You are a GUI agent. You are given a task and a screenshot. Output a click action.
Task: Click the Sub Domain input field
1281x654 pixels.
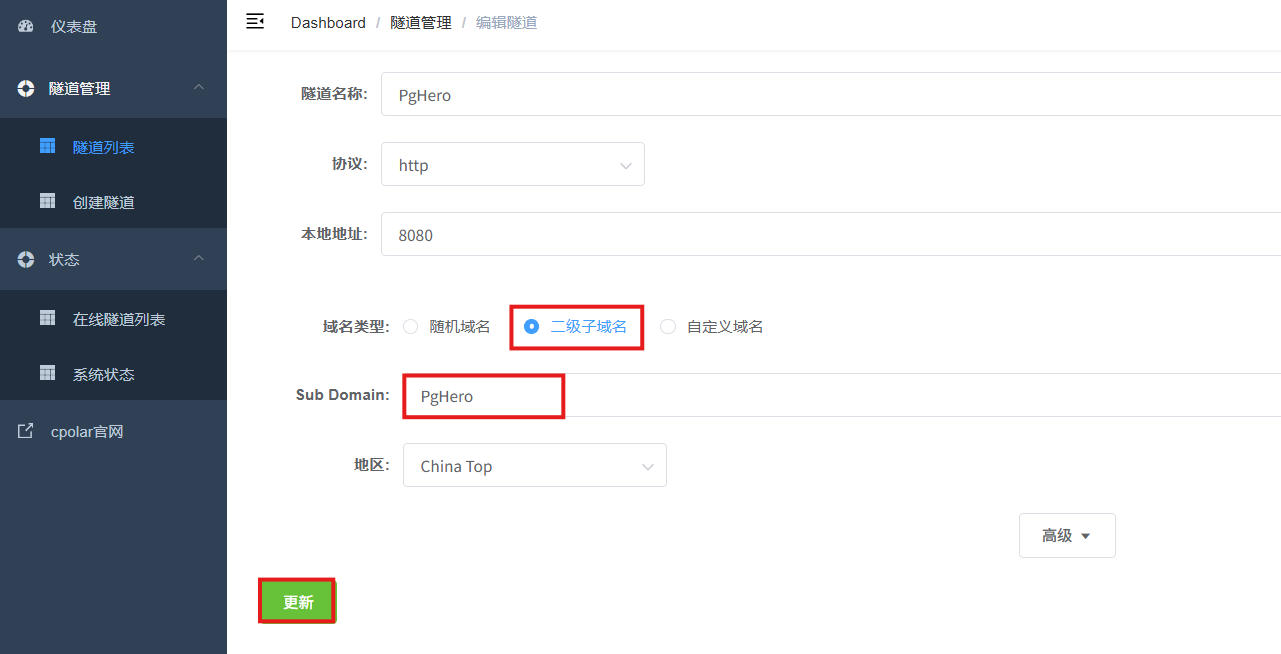point(842,395)
